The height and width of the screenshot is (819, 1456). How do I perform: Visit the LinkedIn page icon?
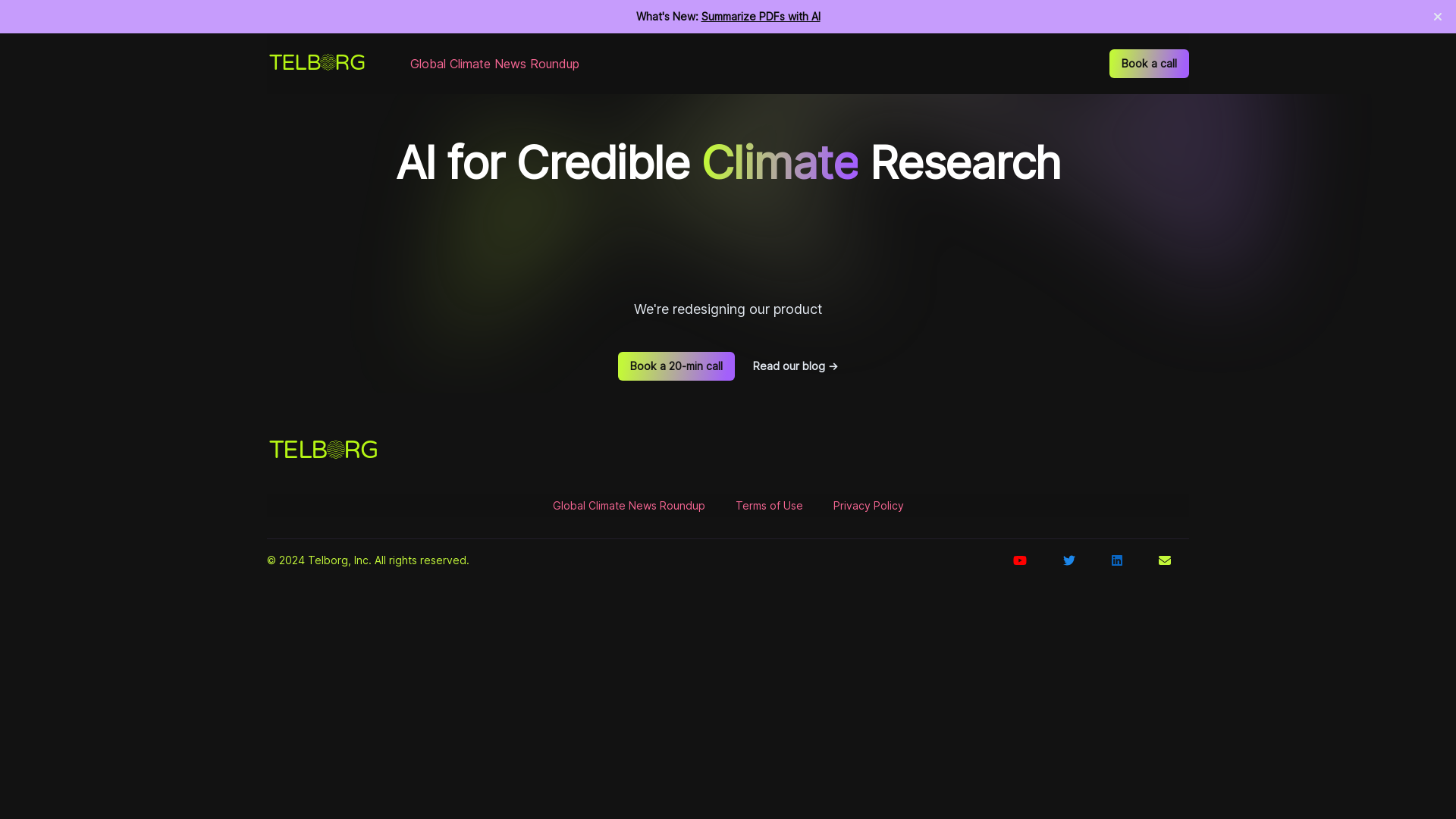pos(1117,560)
